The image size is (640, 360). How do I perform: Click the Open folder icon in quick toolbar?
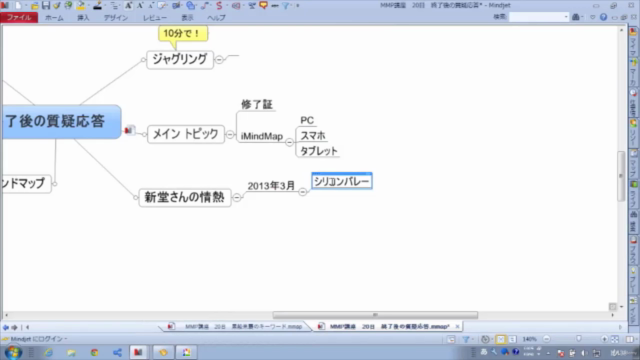click(35, 5)
